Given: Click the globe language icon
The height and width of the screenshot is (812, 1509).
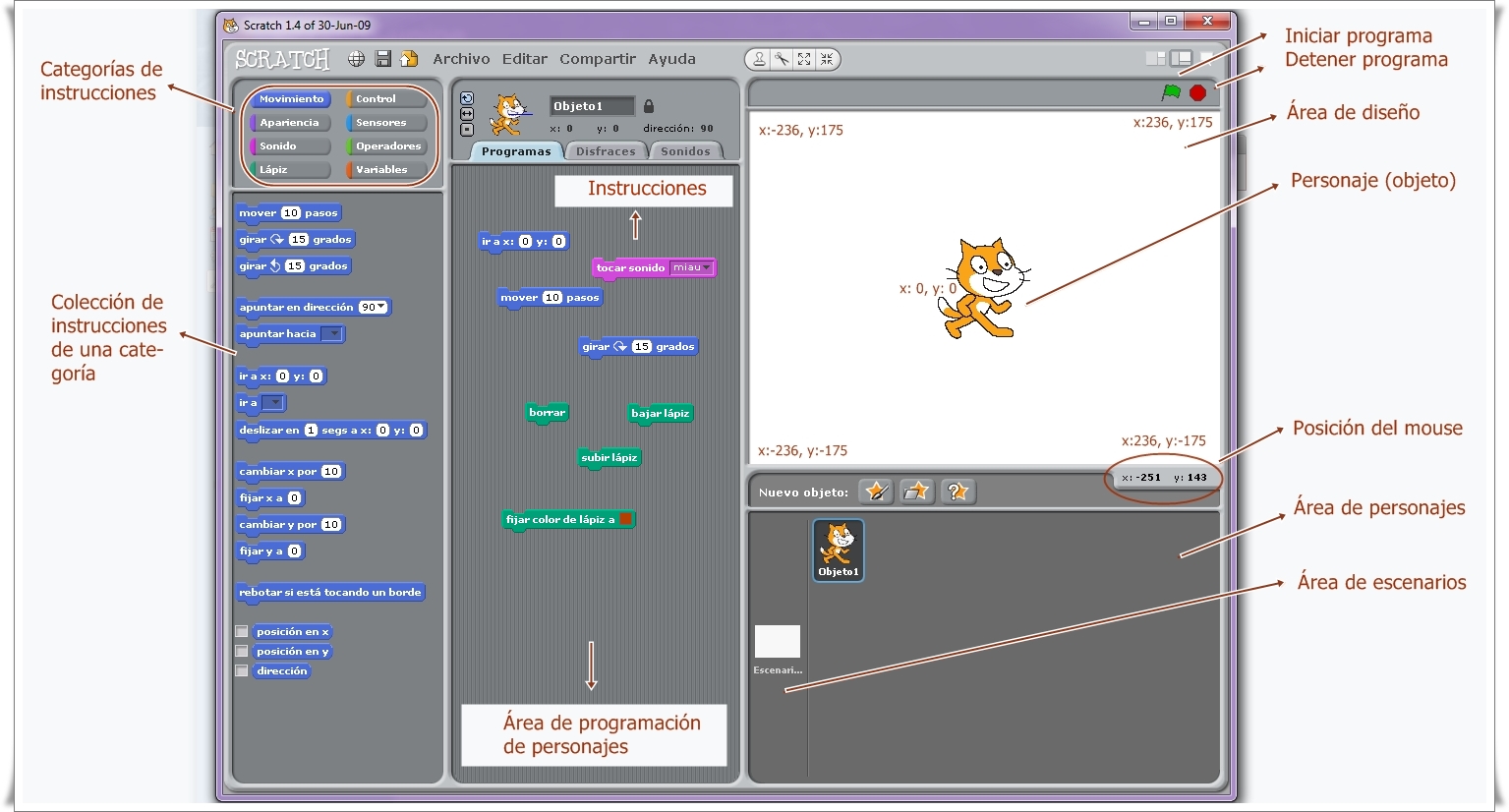Looking at the screenshot, I should point(357,59).
